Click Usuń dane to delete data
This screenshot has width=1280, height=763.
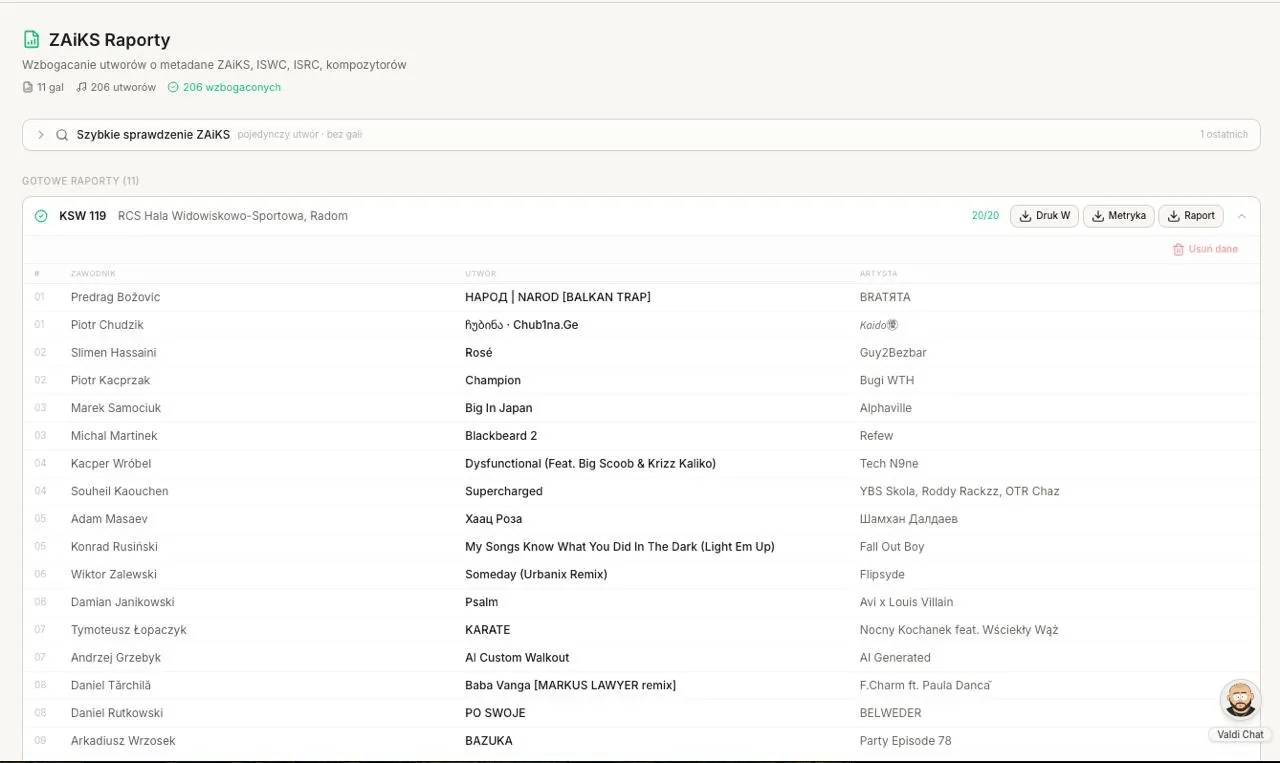(x=1205, y=249)
